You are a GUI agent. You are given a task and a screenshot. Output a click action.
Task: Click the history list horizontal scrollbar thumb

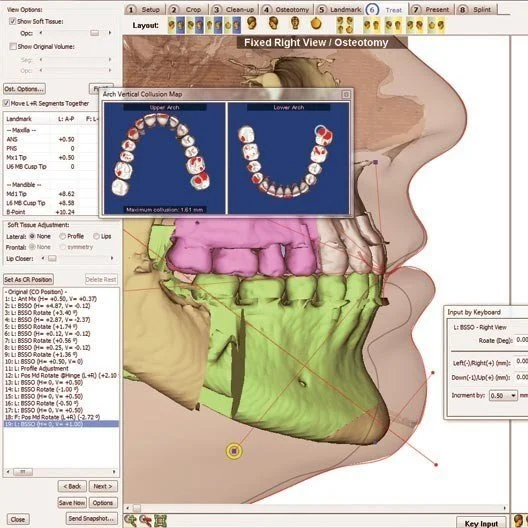(x=23, y=471)
